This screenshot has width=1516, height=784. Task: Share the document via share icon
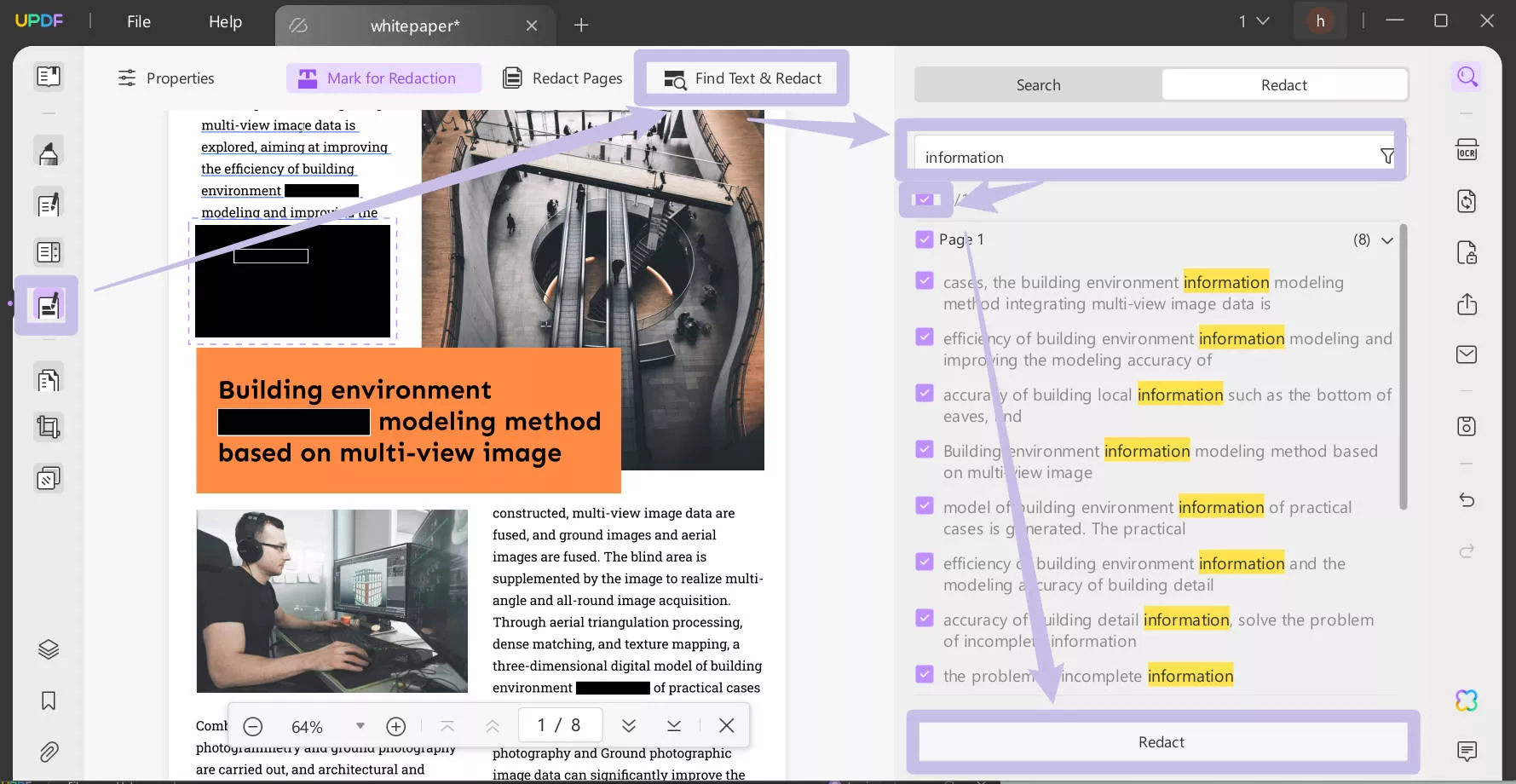coord(1467,304)
